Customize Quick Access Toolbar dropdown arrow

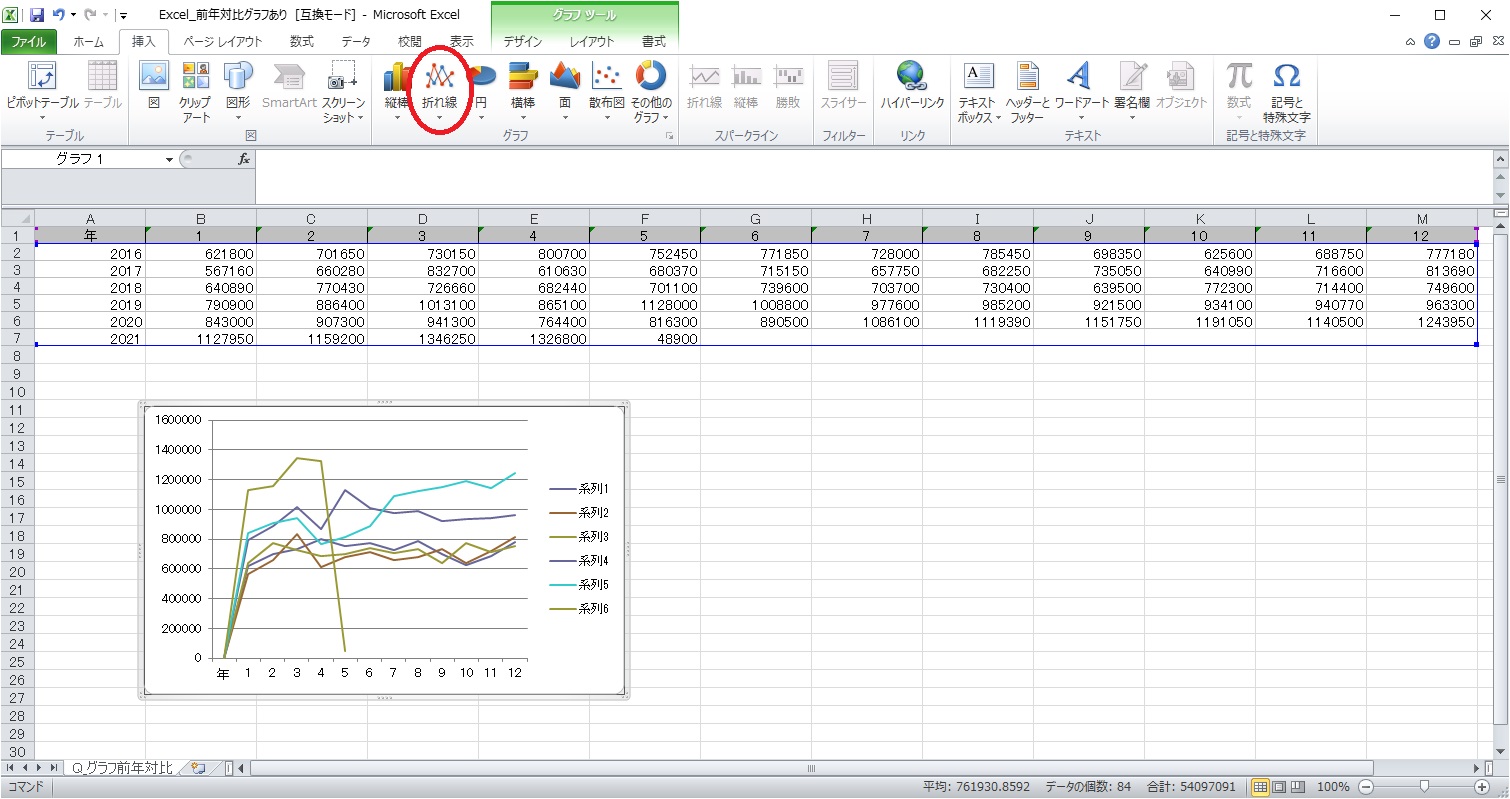pyautogui.click(x=123, y=15)
